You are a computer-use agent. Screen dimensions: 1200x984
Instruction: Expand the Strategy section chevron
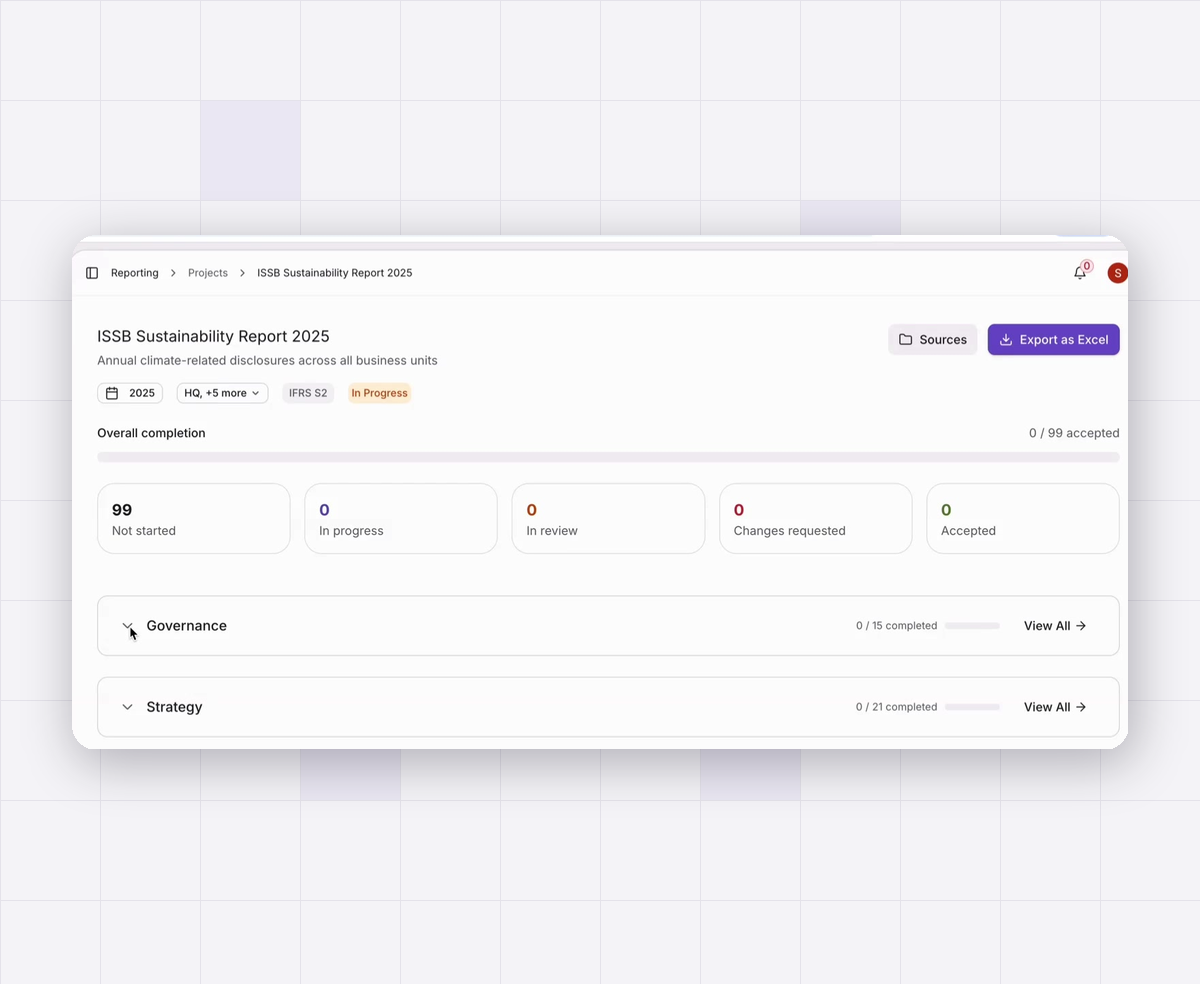point(127,707)
